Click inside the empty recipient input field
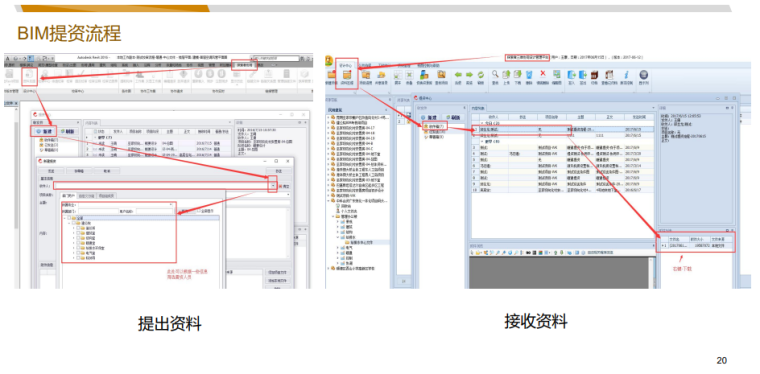760x374 pixels. click(x=162, y=186)
